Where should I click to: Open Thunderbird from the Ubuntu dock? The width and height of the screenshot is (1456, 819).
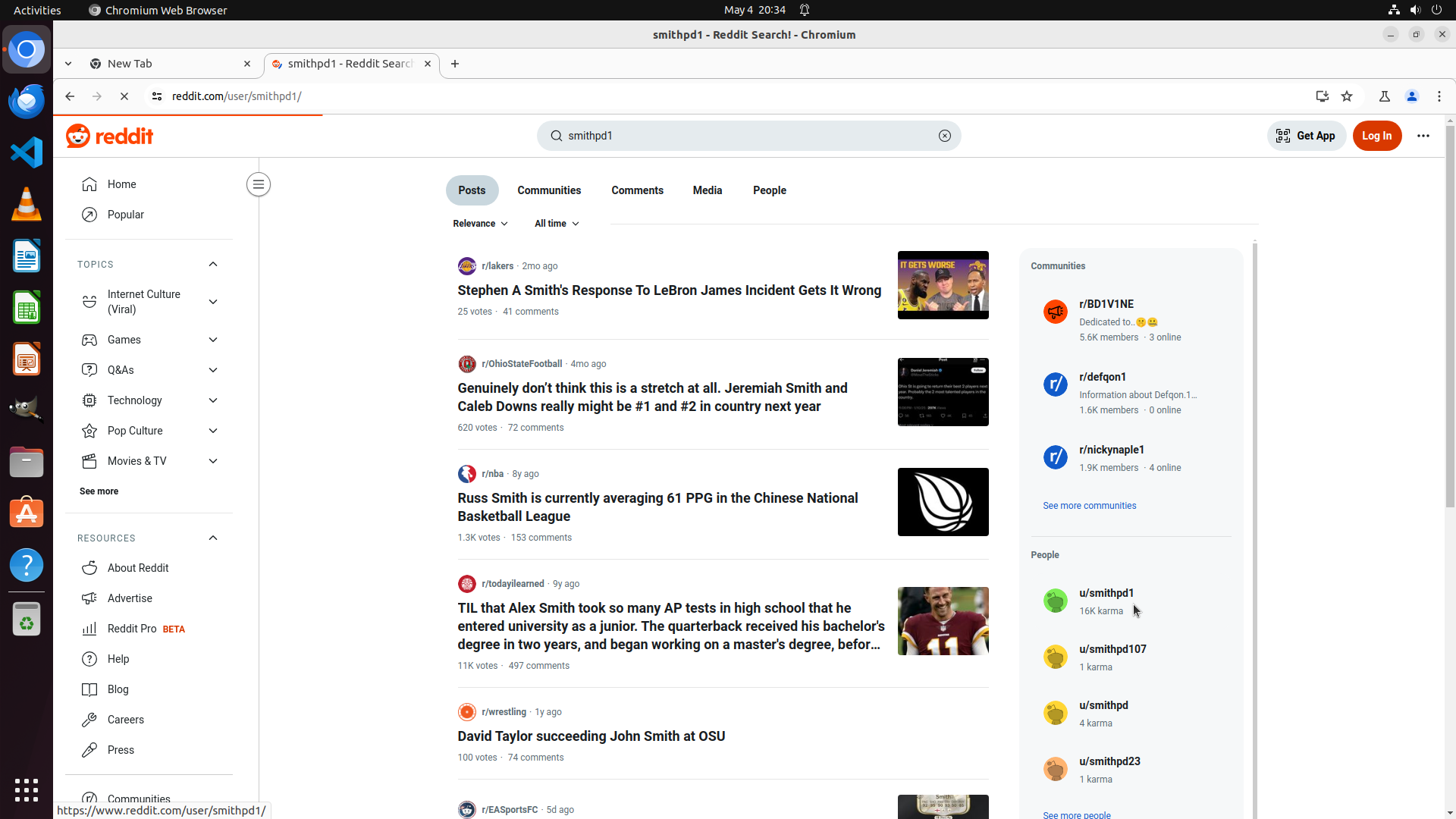click(x=27, y=101)
